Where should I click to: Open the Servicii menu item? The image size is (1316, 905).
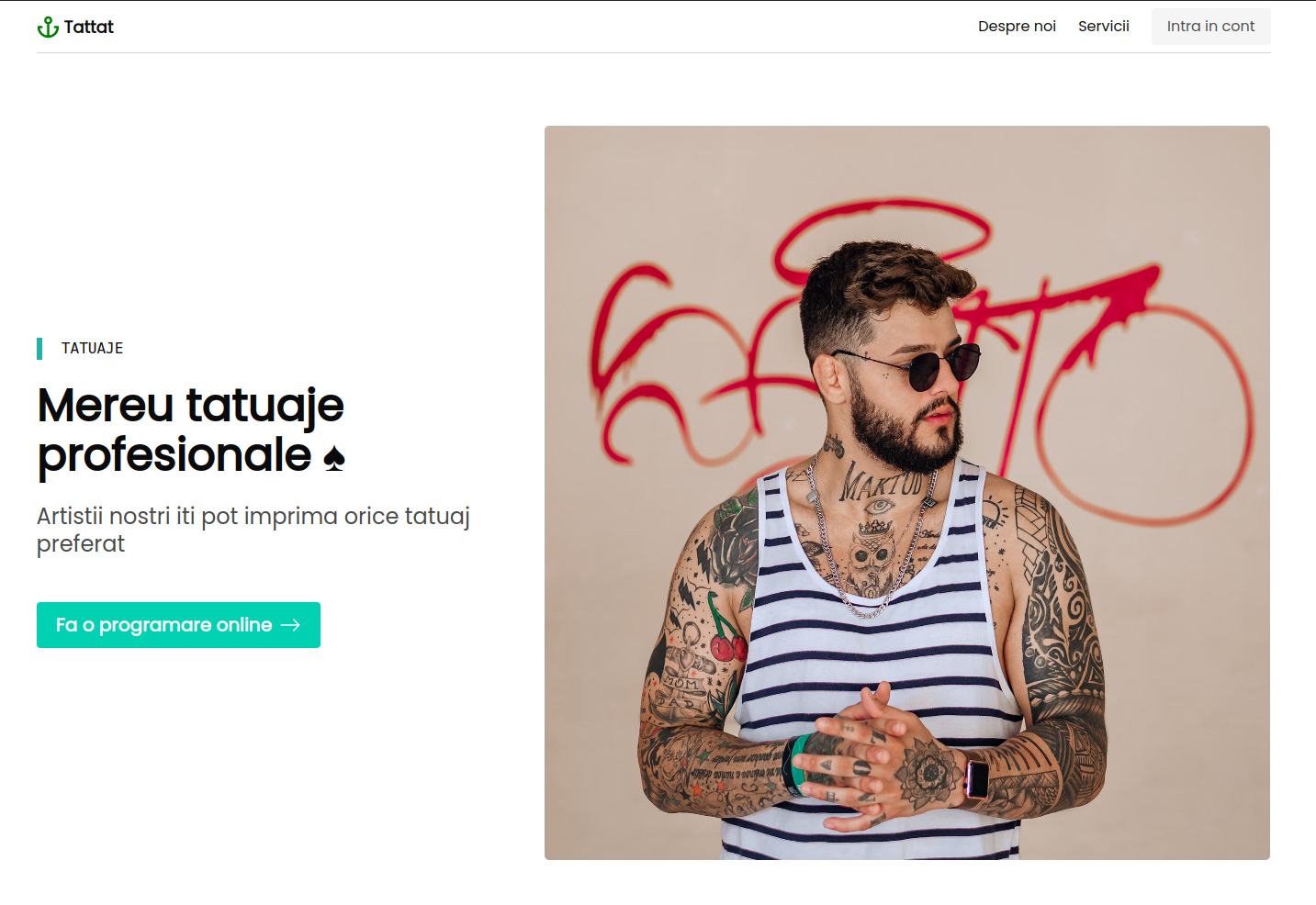[x=1104, y=27]
